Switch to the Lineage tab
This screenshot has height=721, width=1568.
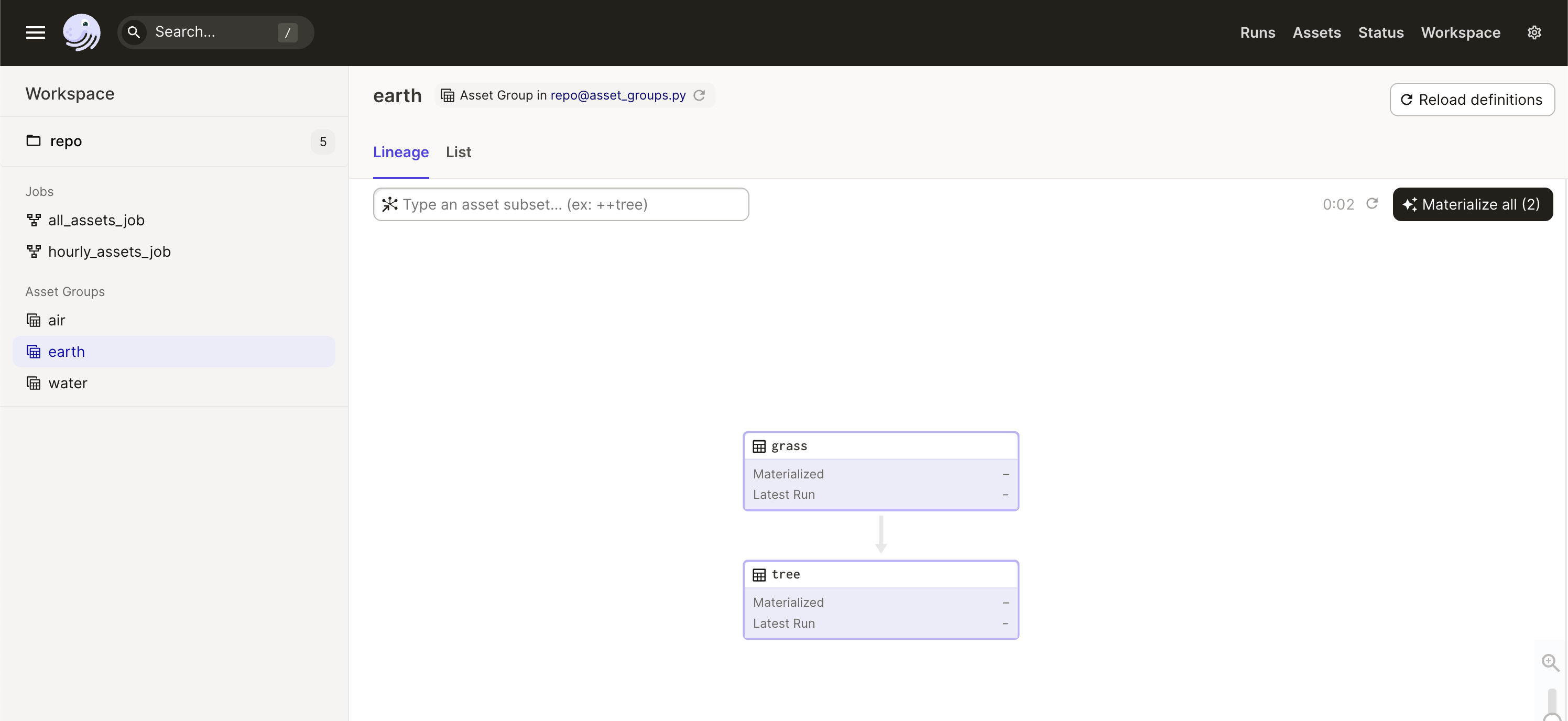coord(400,152)
